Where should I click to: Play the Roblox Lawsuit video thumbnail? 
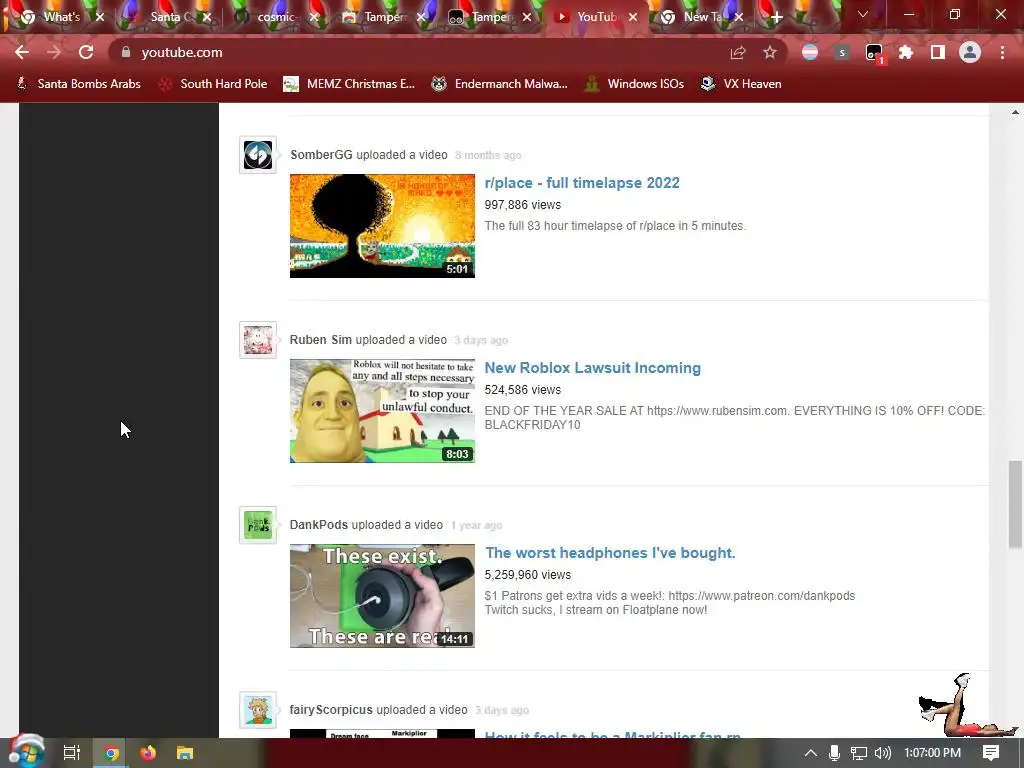coord(382,411)
